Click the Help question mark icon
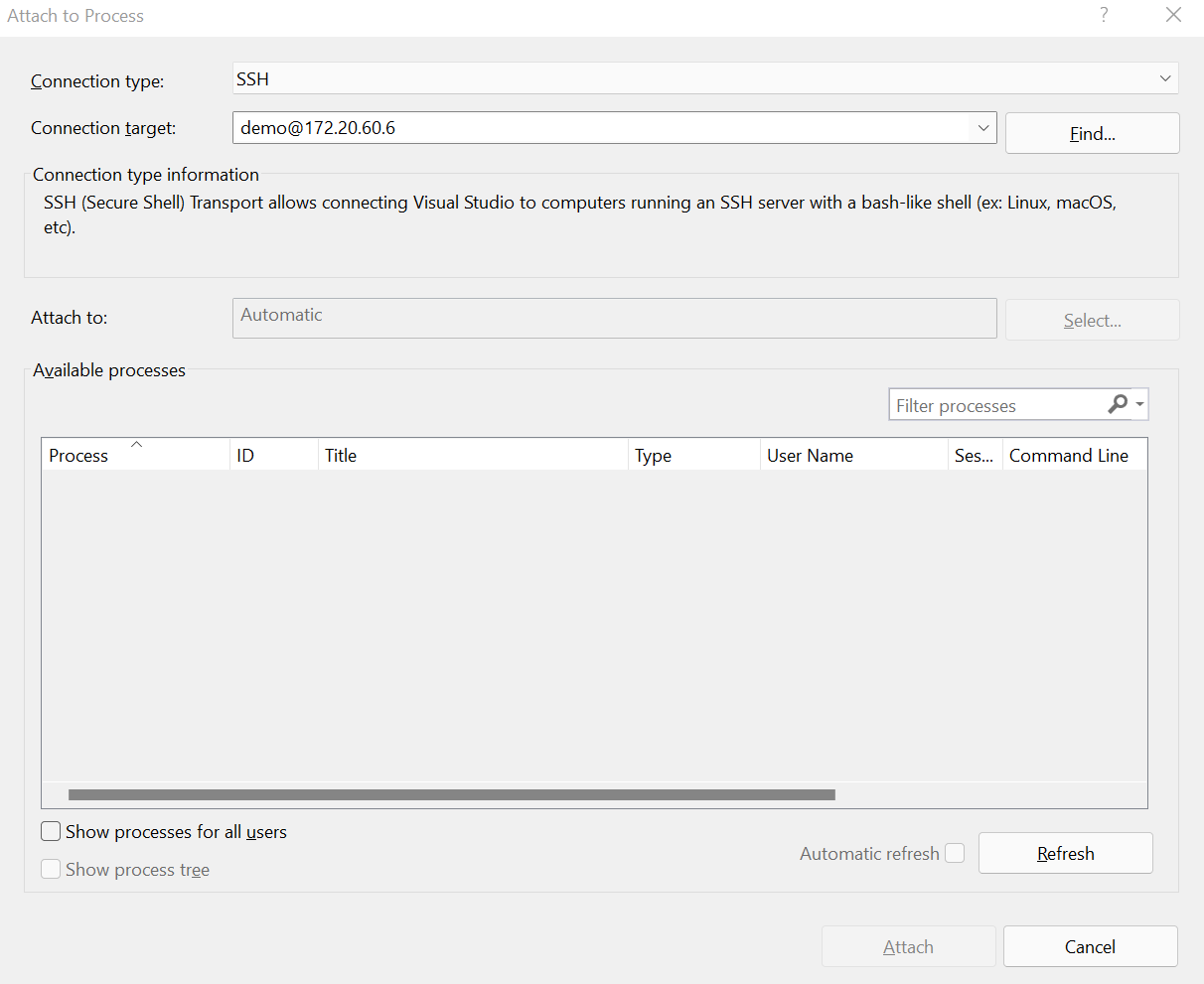 pyautogui.click(x=1103, y=15)
